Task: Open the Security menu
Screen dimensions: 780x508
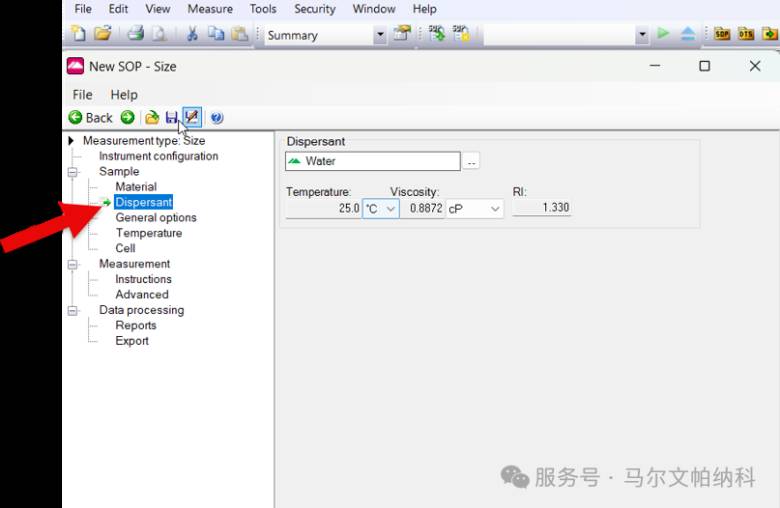Action: pyautogui.click(x=315, y=9)
